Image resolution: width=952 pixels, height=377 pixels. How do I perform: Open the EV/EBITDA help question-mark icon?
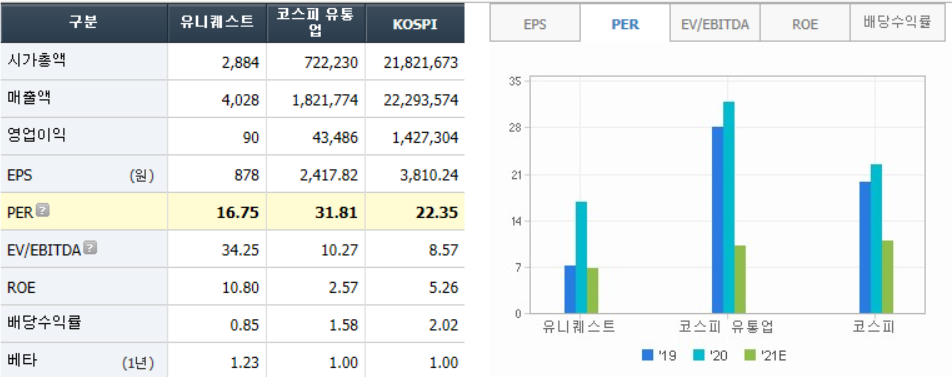pyautogui.click(x=90, y=248)
